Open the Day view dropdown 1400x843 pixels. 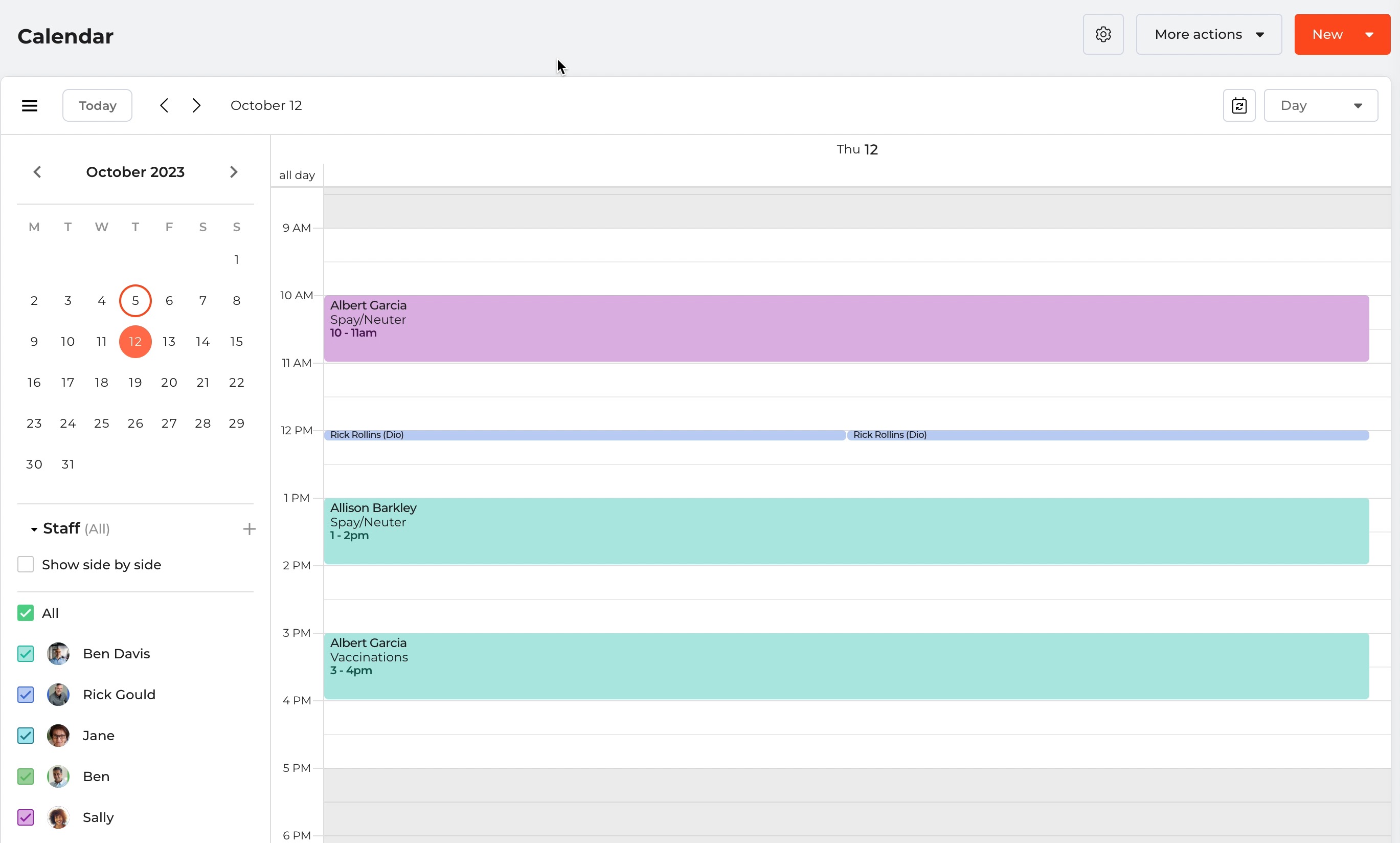coord(1321,106)
